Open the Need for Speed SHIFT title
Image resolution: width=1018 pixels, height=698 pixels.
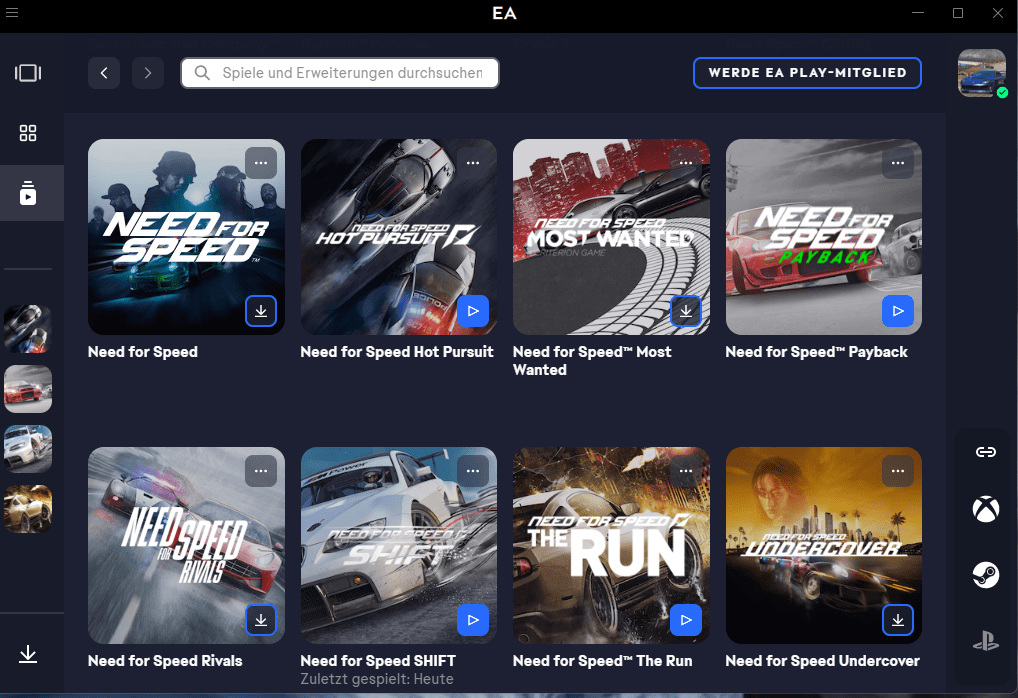[378, 661]
